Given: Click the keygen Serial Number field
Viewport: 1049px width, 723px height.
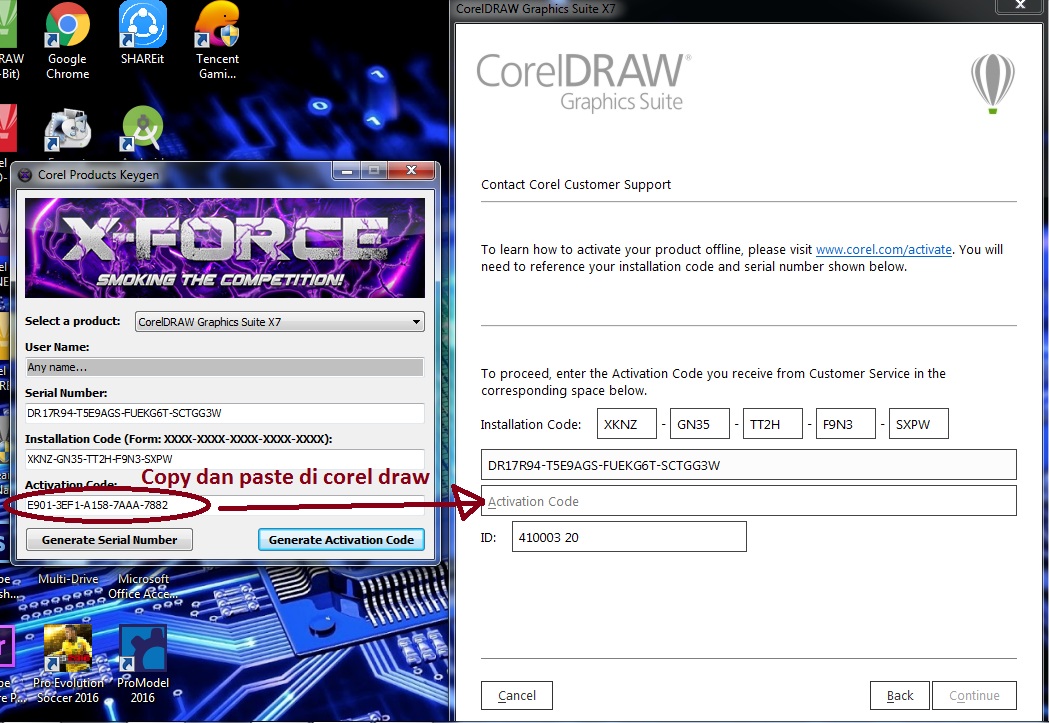Looking at the screenshot, I should (225, 413).
